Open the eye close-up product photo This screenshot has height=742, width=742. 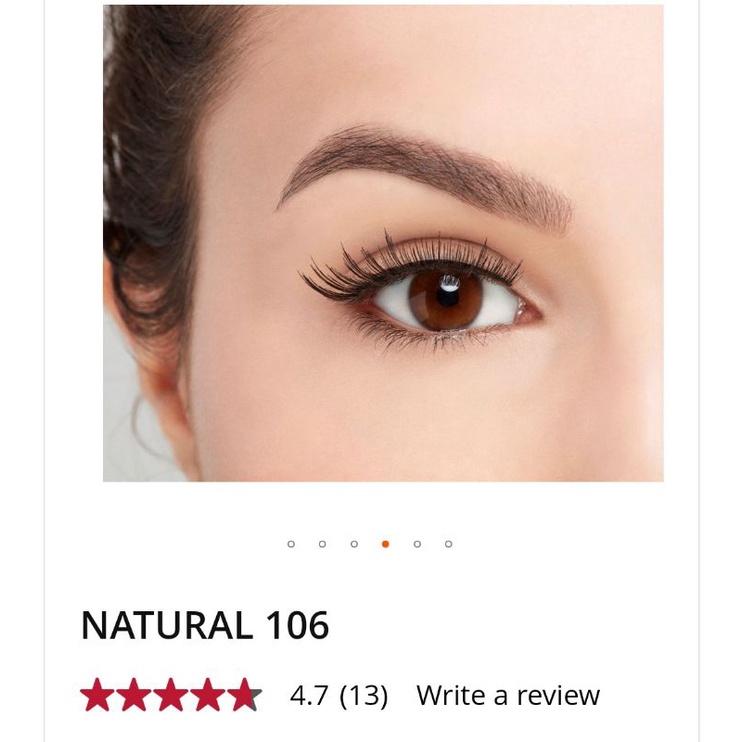(x=383, y=243)
